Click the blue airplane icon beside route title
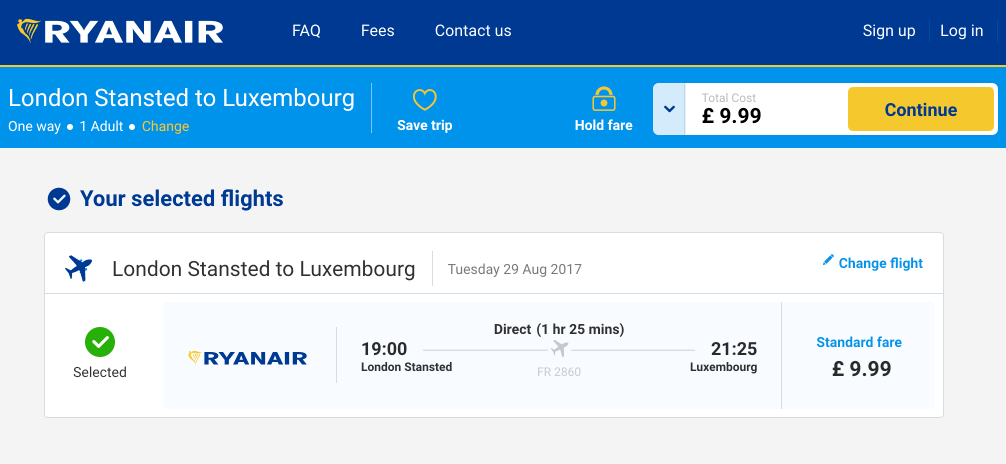This screenshot has height=464, width=1006. [78, 268]
